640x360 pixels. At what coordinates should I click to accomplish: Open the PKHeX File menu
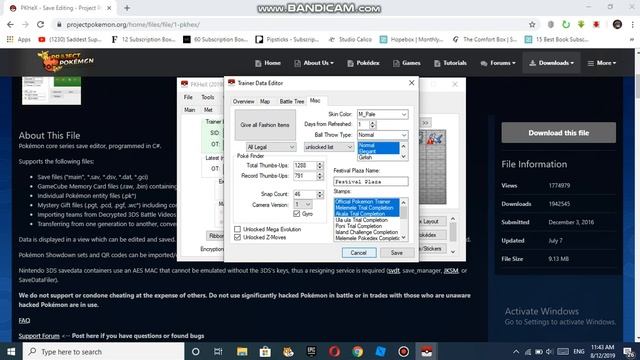point(188,97)
